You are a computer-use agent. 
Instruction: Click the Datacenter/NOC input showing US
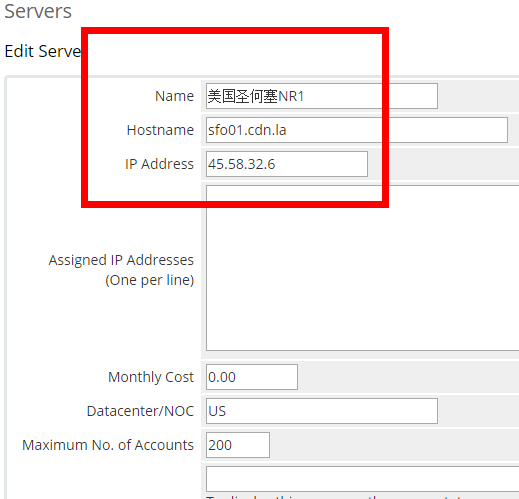322,411
